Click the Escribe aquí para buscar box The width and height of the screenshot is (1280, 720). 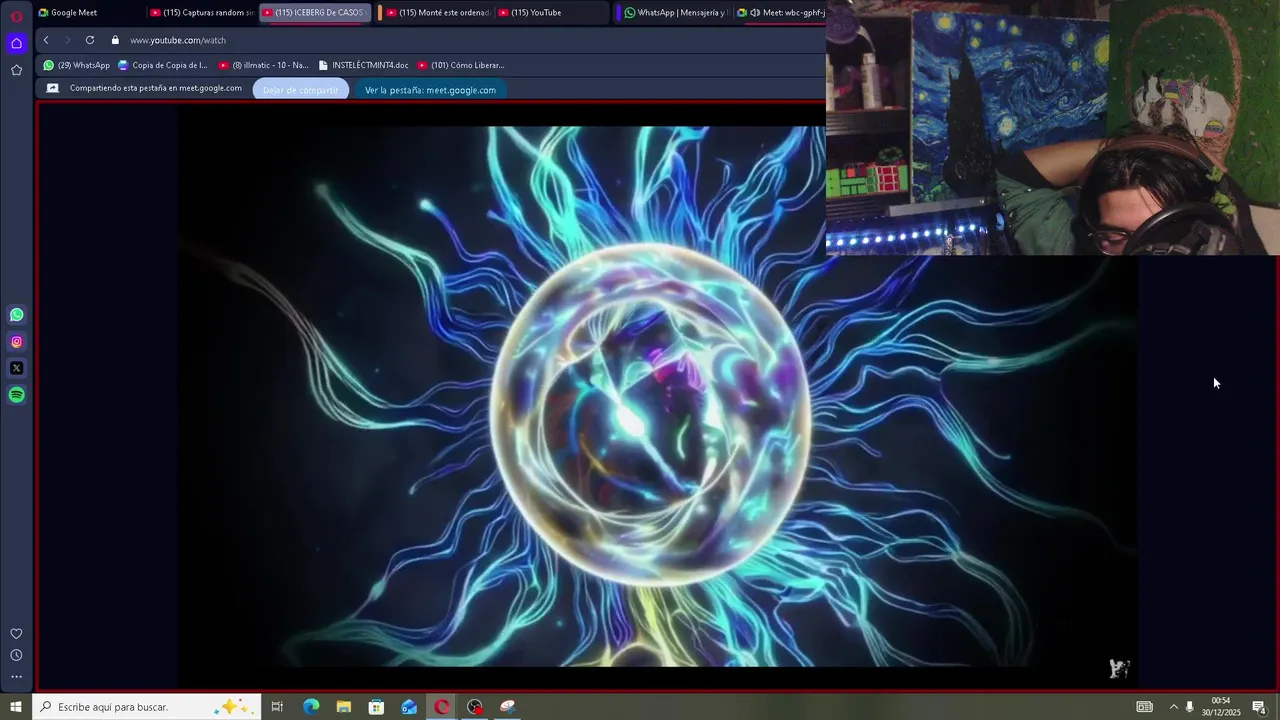146,707
